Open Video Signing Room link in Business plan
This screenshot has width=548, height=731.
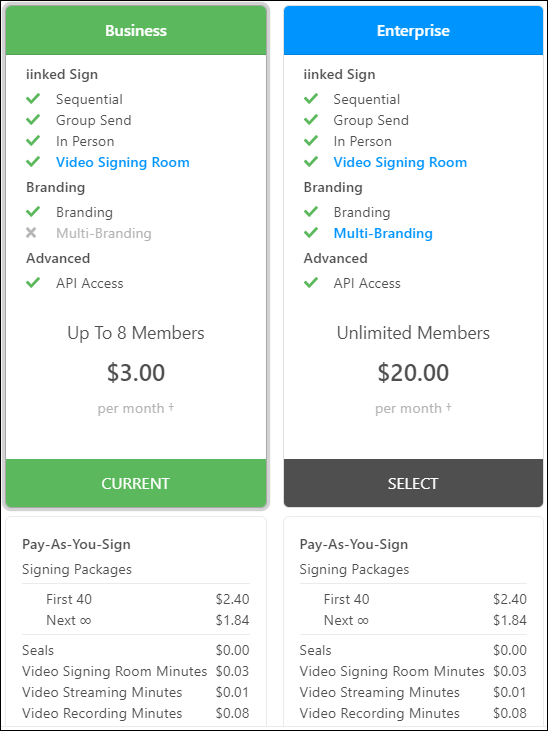pyautogui.click(x=123, y=162)
